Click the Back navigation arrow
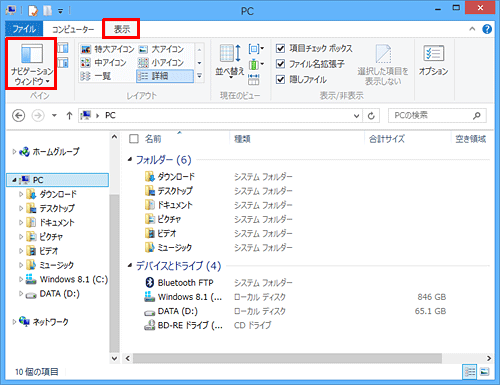This screenshot has height=385, width=500. click(18, 116)
